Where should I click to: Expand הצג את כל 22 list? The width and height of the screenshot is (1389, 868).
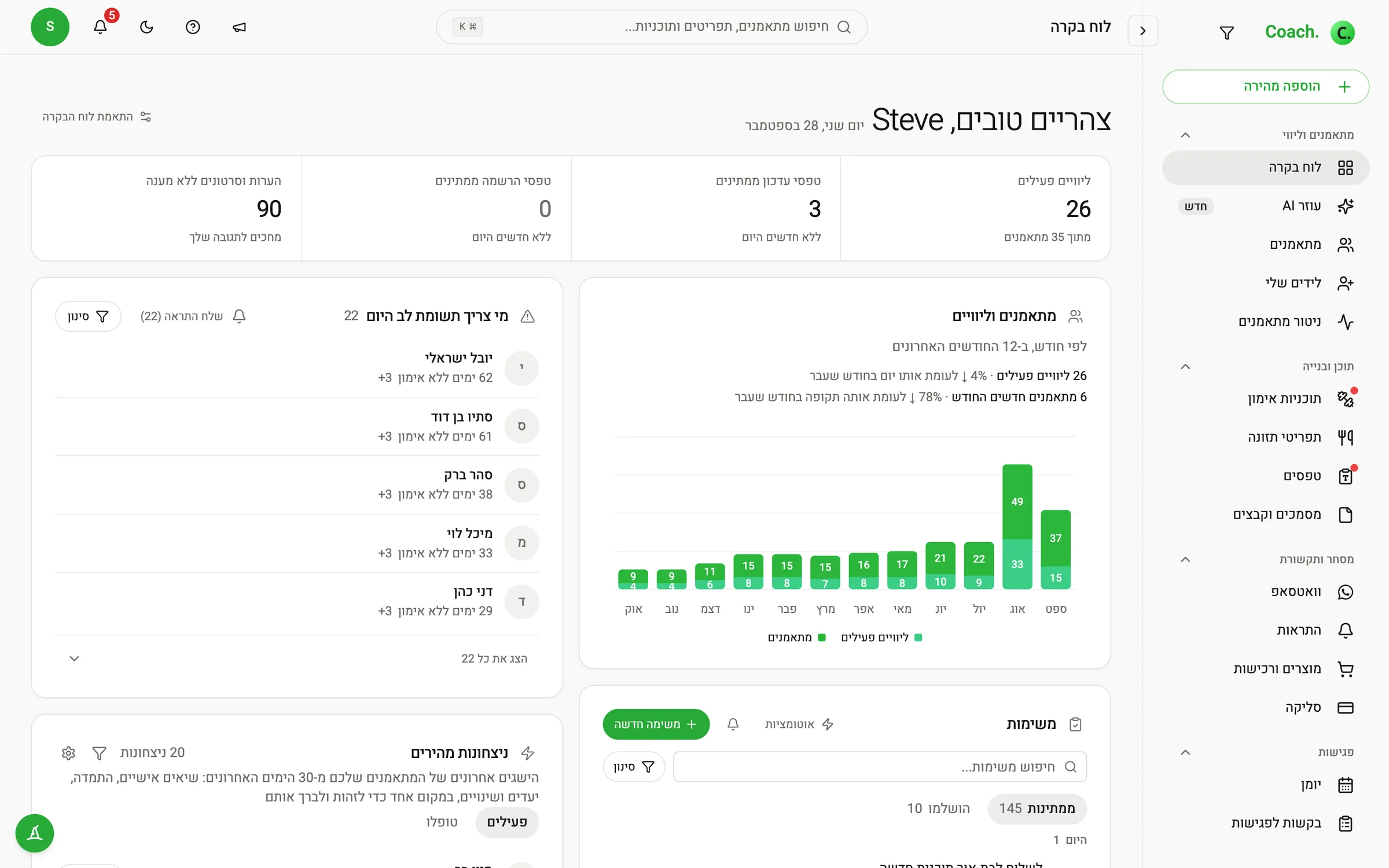tap(297, 659)
